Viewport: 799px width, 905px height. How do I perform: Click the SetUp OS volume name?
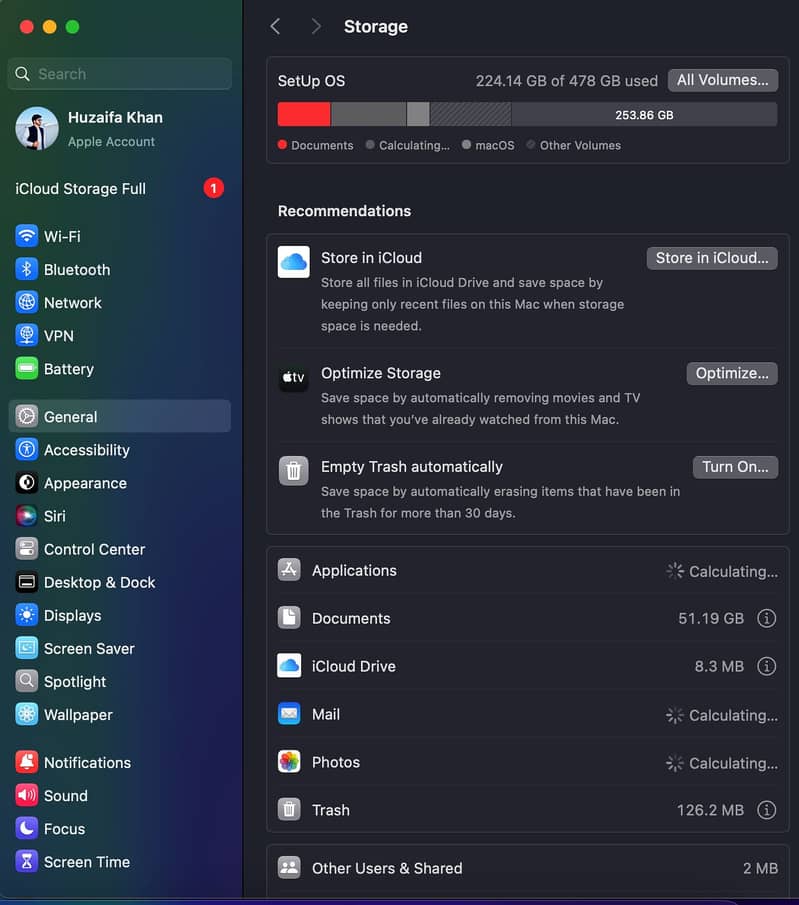[311, 81]
